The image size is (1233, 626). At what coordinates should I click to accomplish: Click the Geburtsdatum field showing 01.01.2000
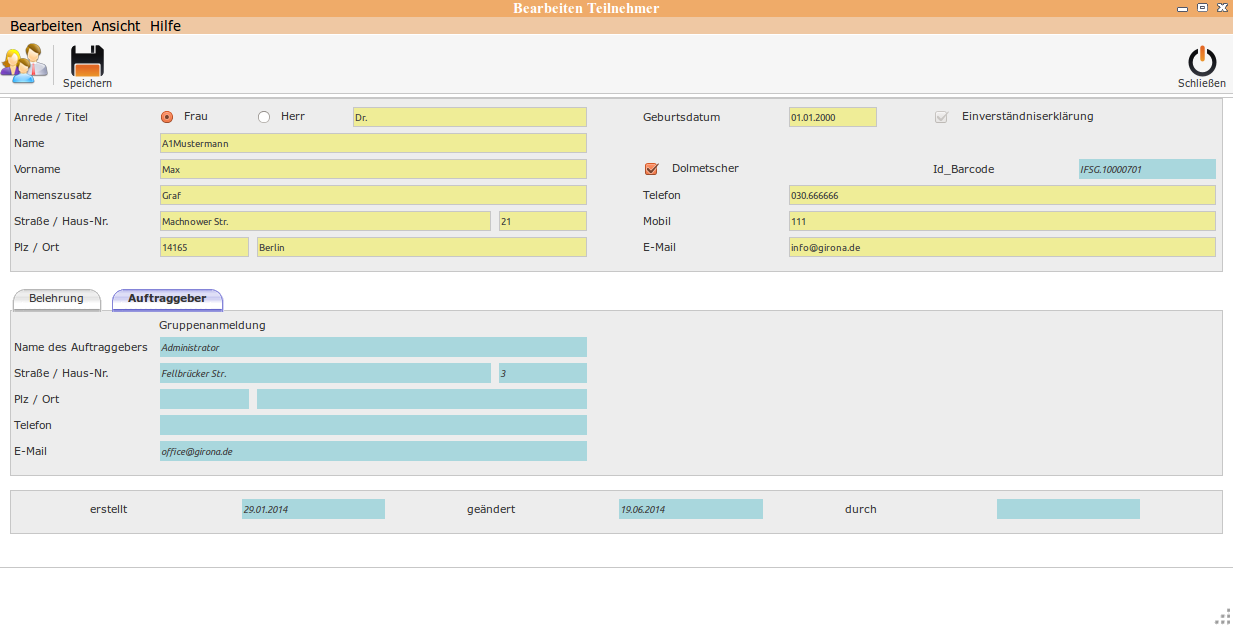(832, 117)
